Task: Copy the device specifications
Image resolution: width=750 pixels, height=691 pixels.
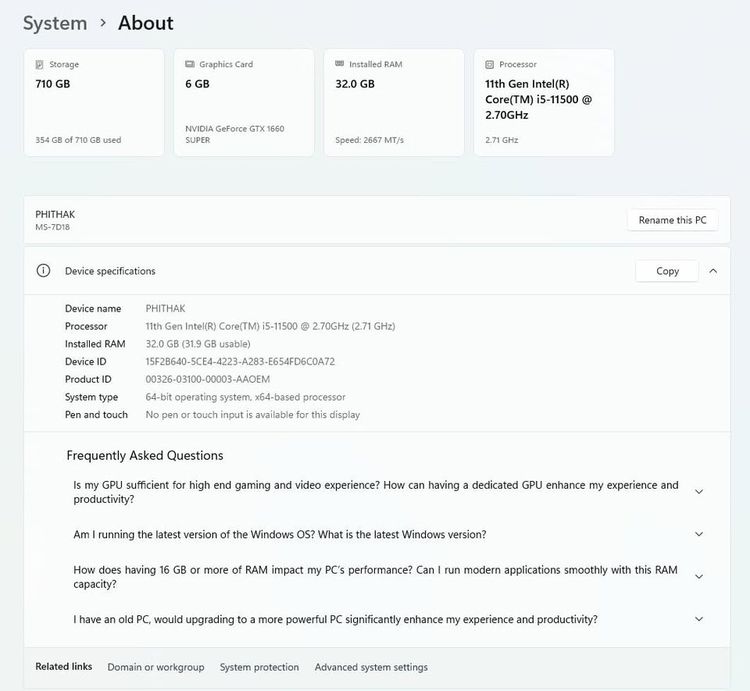Action: [667, 271]
